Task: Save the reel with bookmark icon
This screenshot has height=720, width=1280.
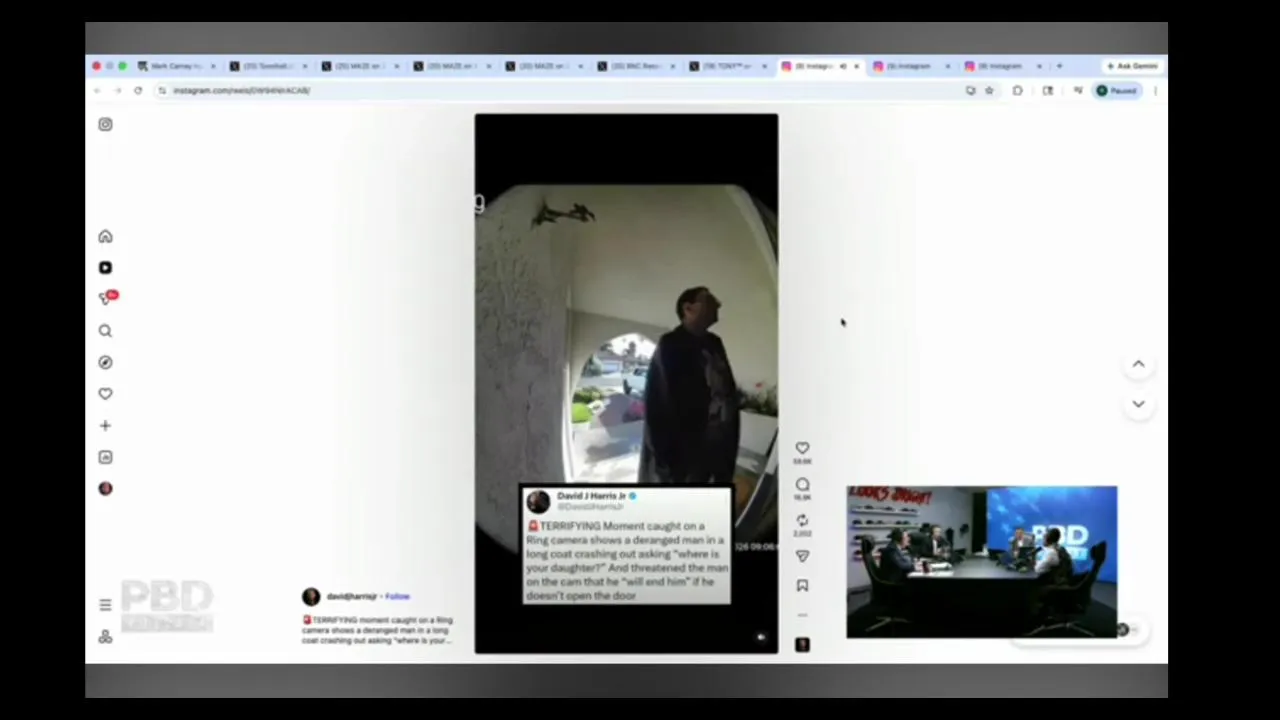Action: 802,586
